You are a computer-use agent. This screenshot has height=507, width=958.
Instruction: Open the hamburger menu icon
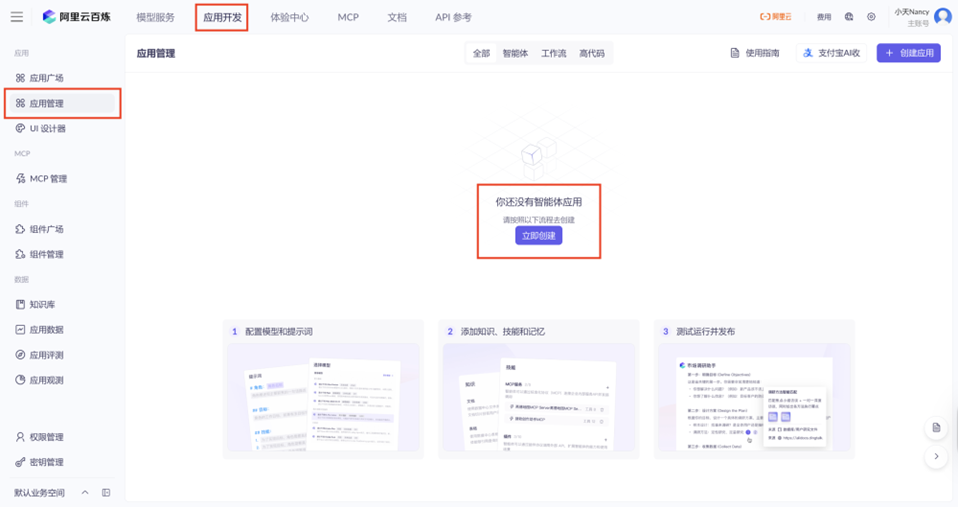16,17
